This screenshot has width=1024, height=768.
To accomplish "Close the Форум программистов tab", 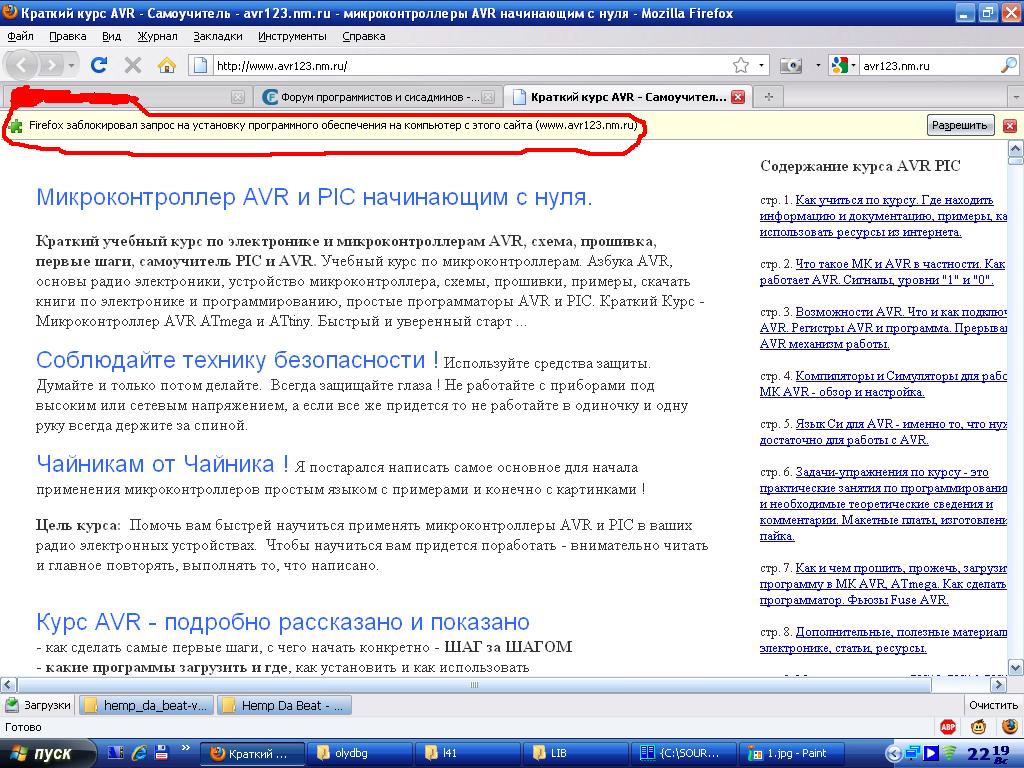I will click(x=488, y=97).
